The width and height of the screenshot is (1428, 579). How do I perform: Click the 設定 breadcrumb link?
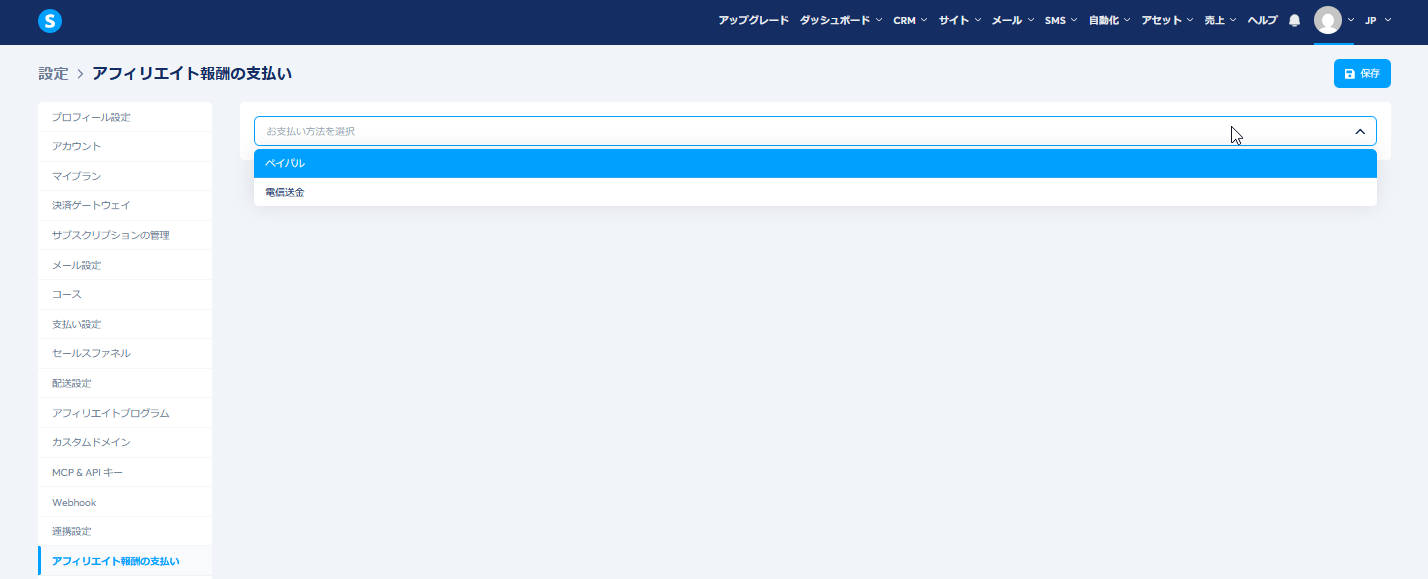click(53, 74)
